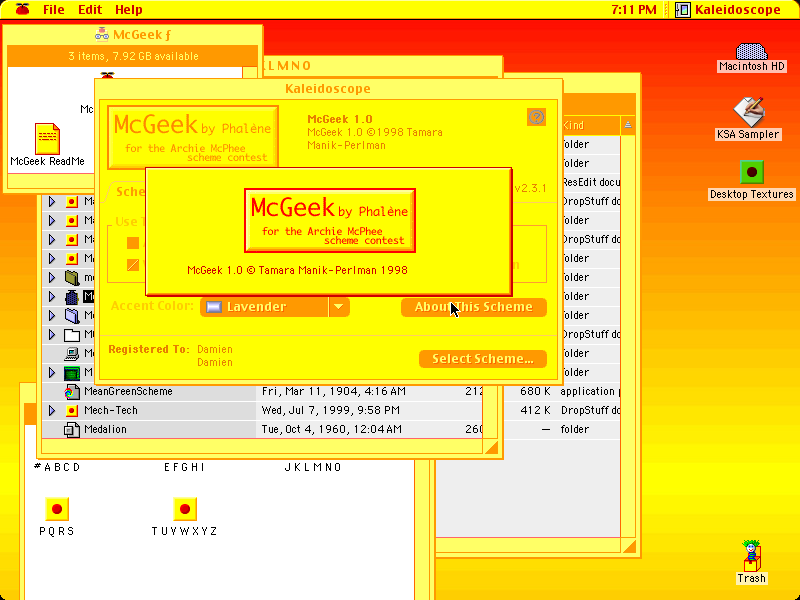Click the "Tue, Oct 4, 1960, 12:04 AM" date
Viewport: 800px width, 600px height.
tap(332, 430)
